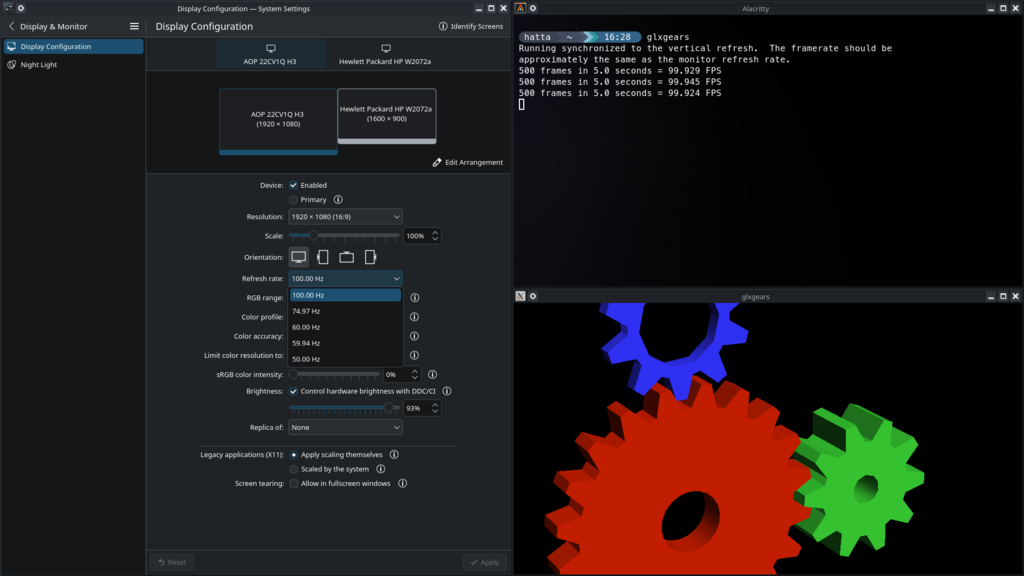Maximize the Alacritty window
The image size is (1024, 576).
click(1003, 8)
